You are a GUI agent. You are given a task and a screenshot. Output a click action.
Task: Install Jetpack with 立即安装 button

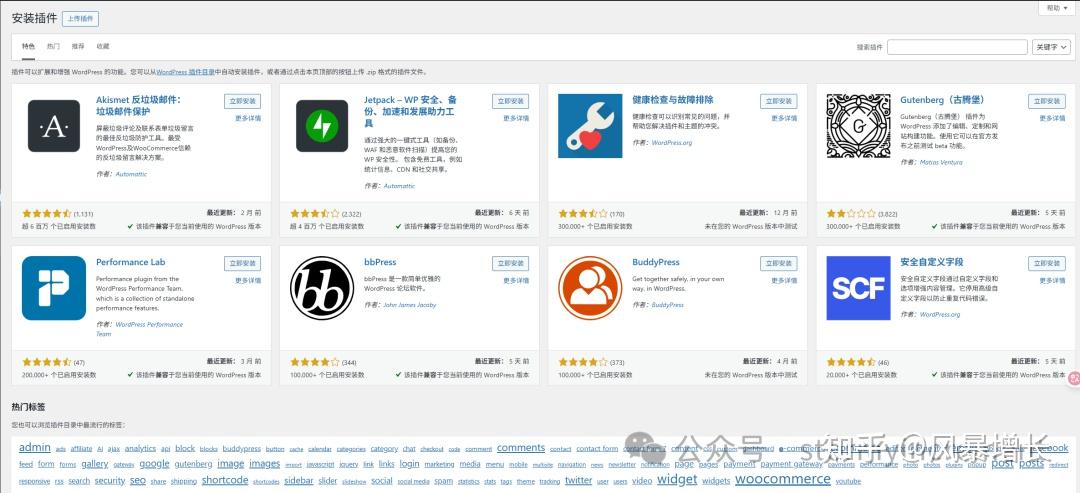click(x=510, y=101)
